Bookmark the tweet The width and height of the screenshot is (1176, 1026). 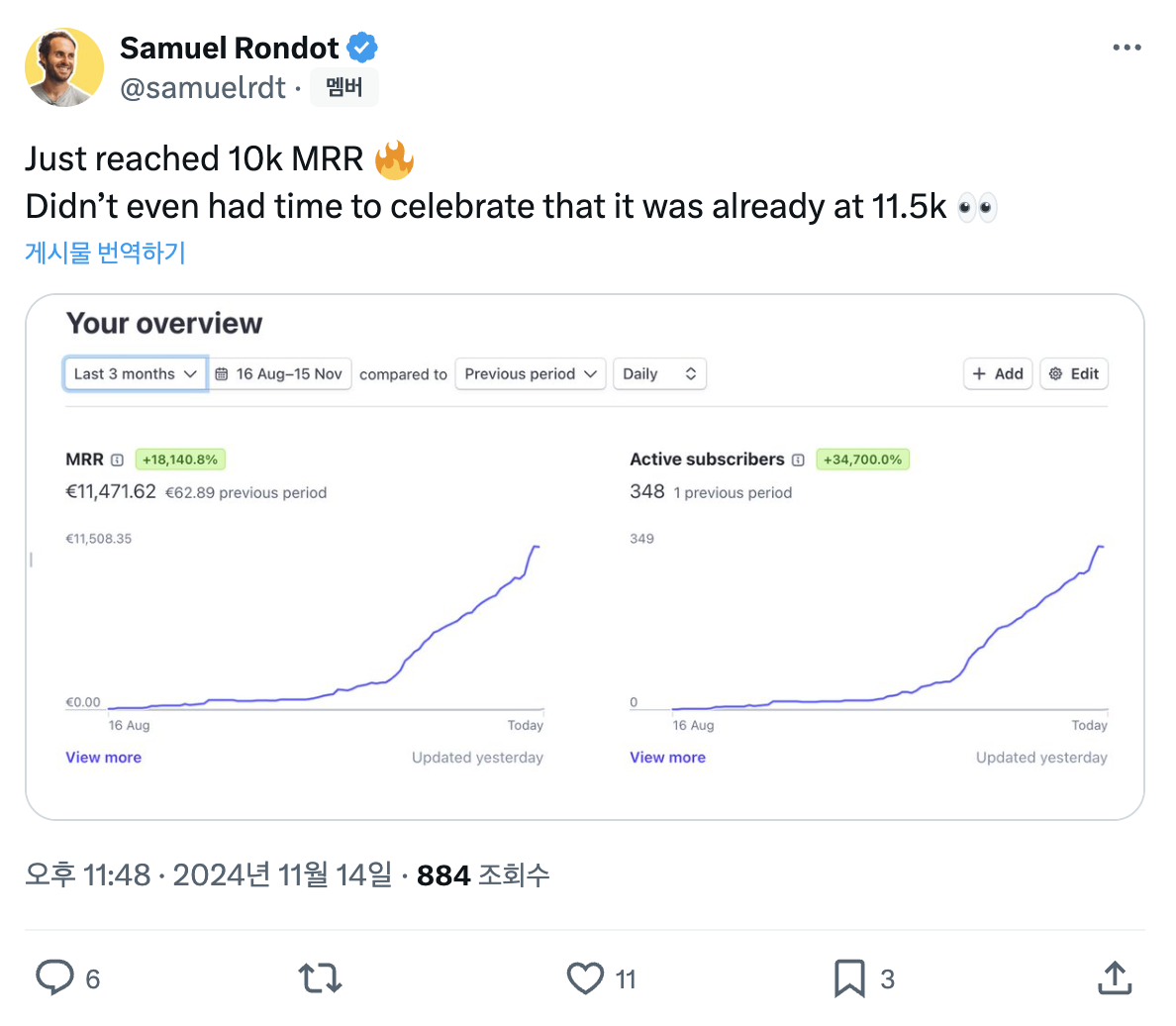coord(847,977)
